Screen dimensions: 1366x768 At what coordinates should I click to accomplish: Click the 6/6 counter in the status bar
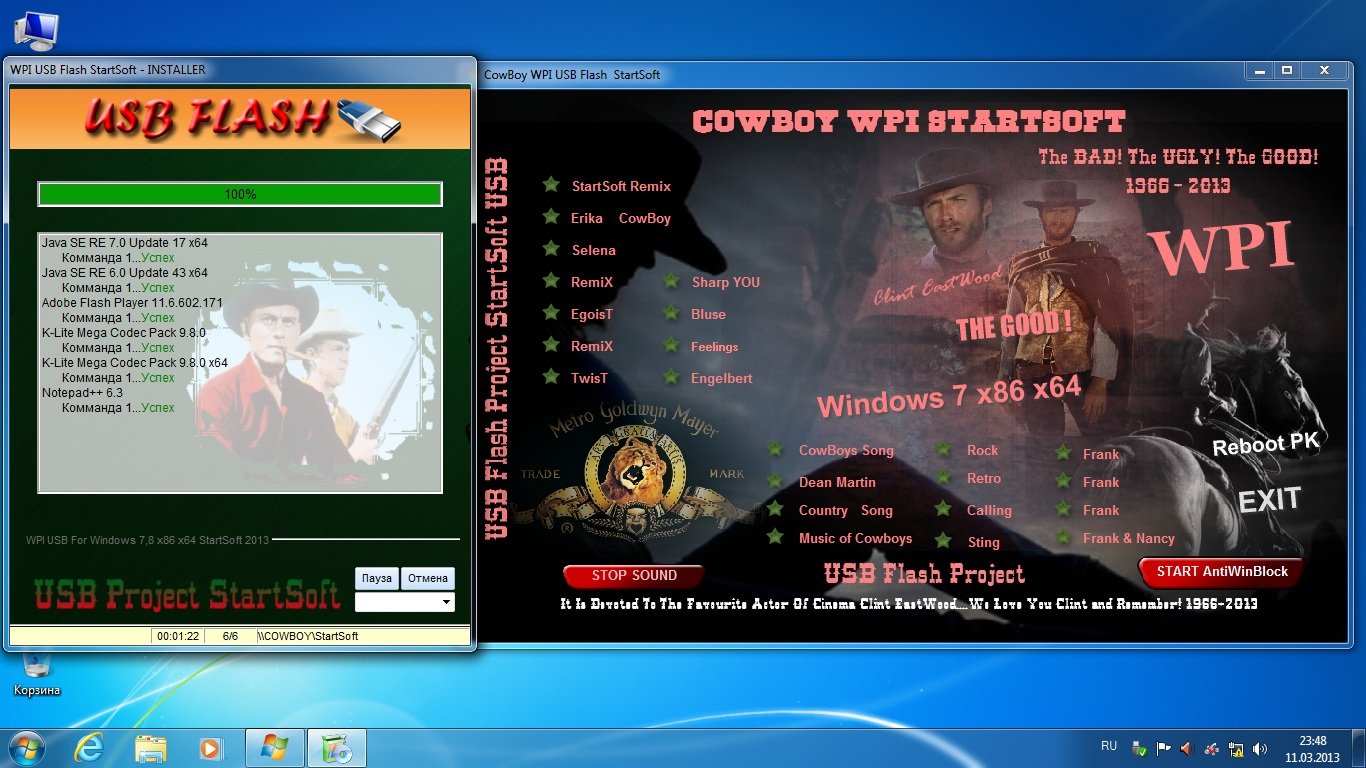(x=230, y=636)
